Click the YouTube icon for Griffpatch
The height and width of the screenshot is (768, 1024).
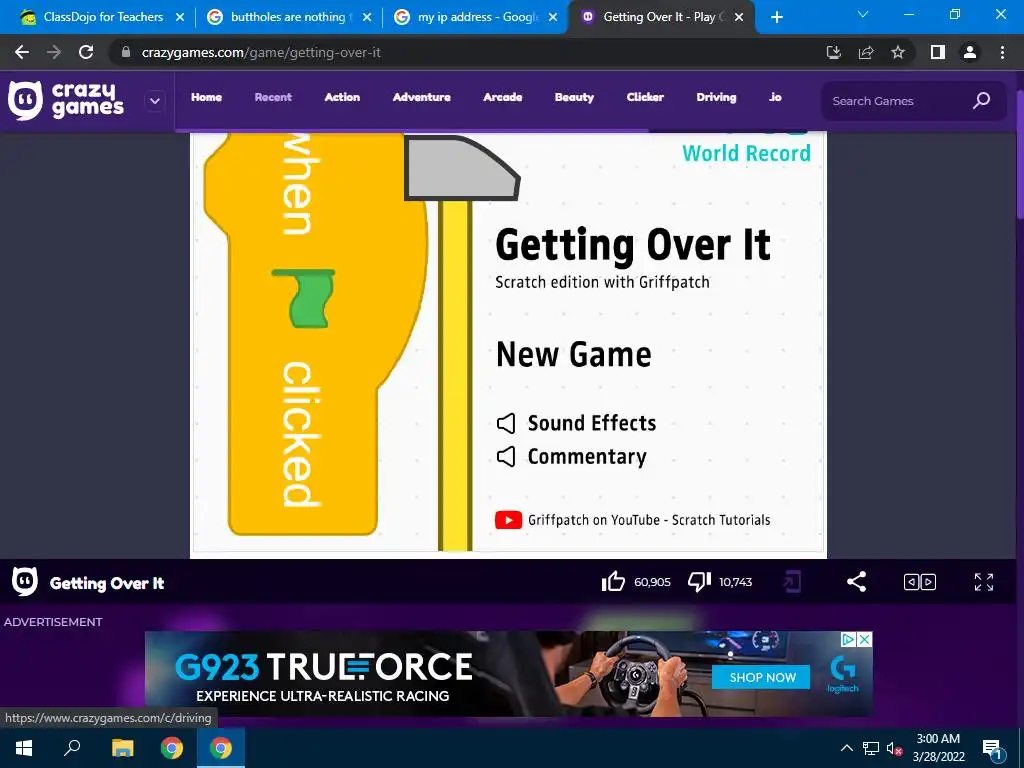pyautogui.click(x=508, y=520)
